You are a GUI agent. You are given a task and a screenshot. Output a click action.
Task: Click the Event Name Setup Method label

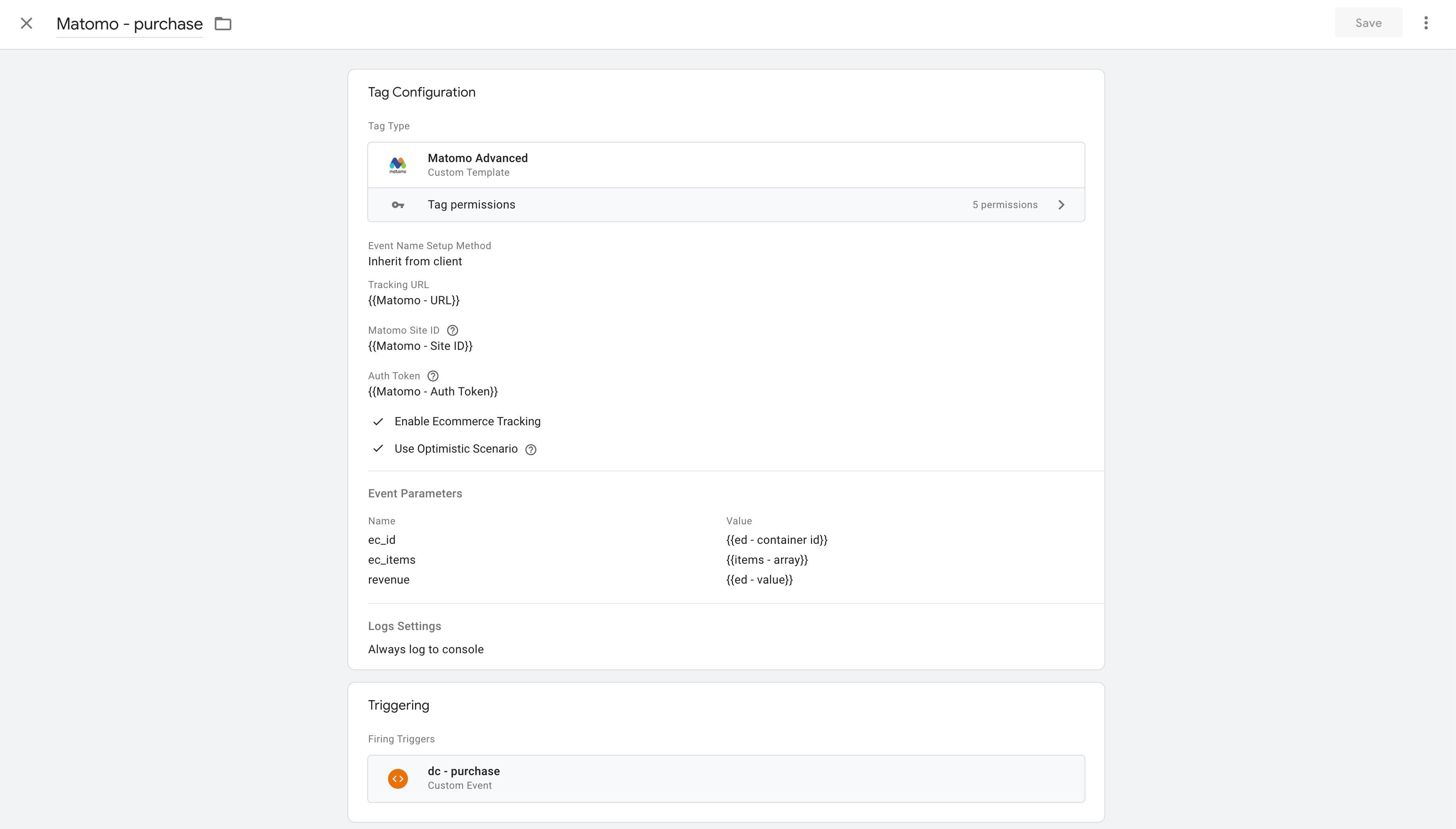[x=430, y=246]
